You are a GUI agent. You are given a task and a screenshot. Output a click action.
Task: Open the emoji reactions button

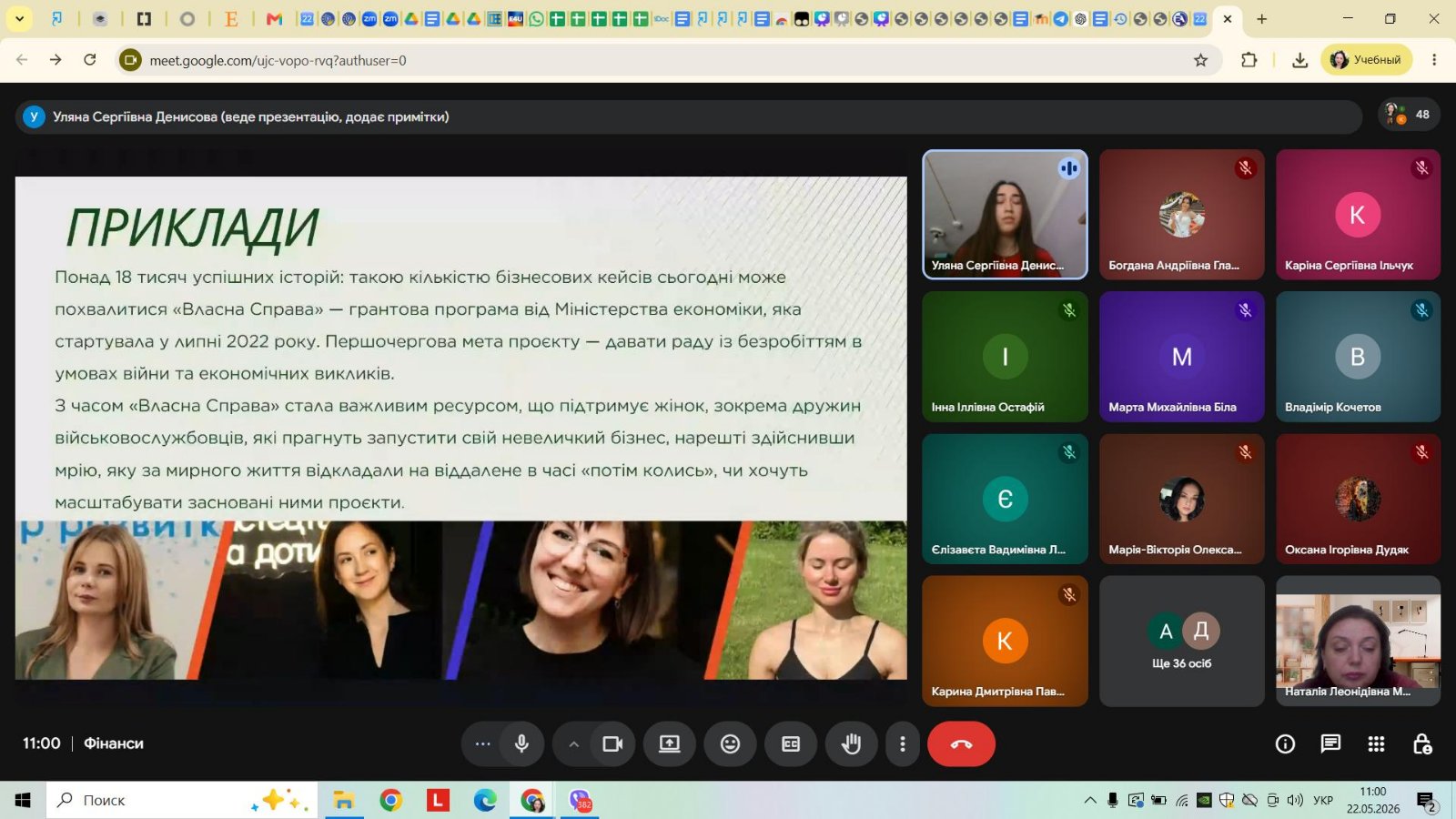tap(730, 743)
